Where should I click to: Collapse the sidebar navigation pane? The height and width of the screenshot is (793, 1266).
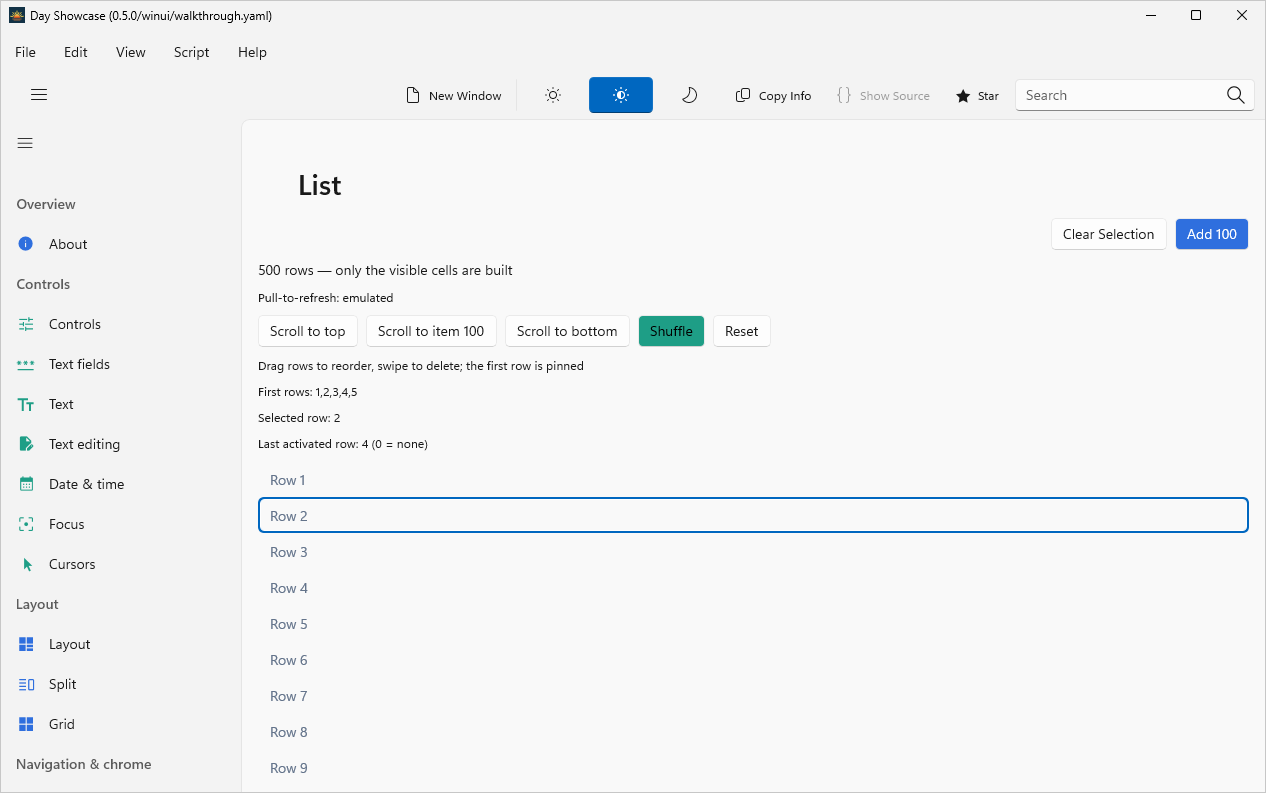[25, 143]
